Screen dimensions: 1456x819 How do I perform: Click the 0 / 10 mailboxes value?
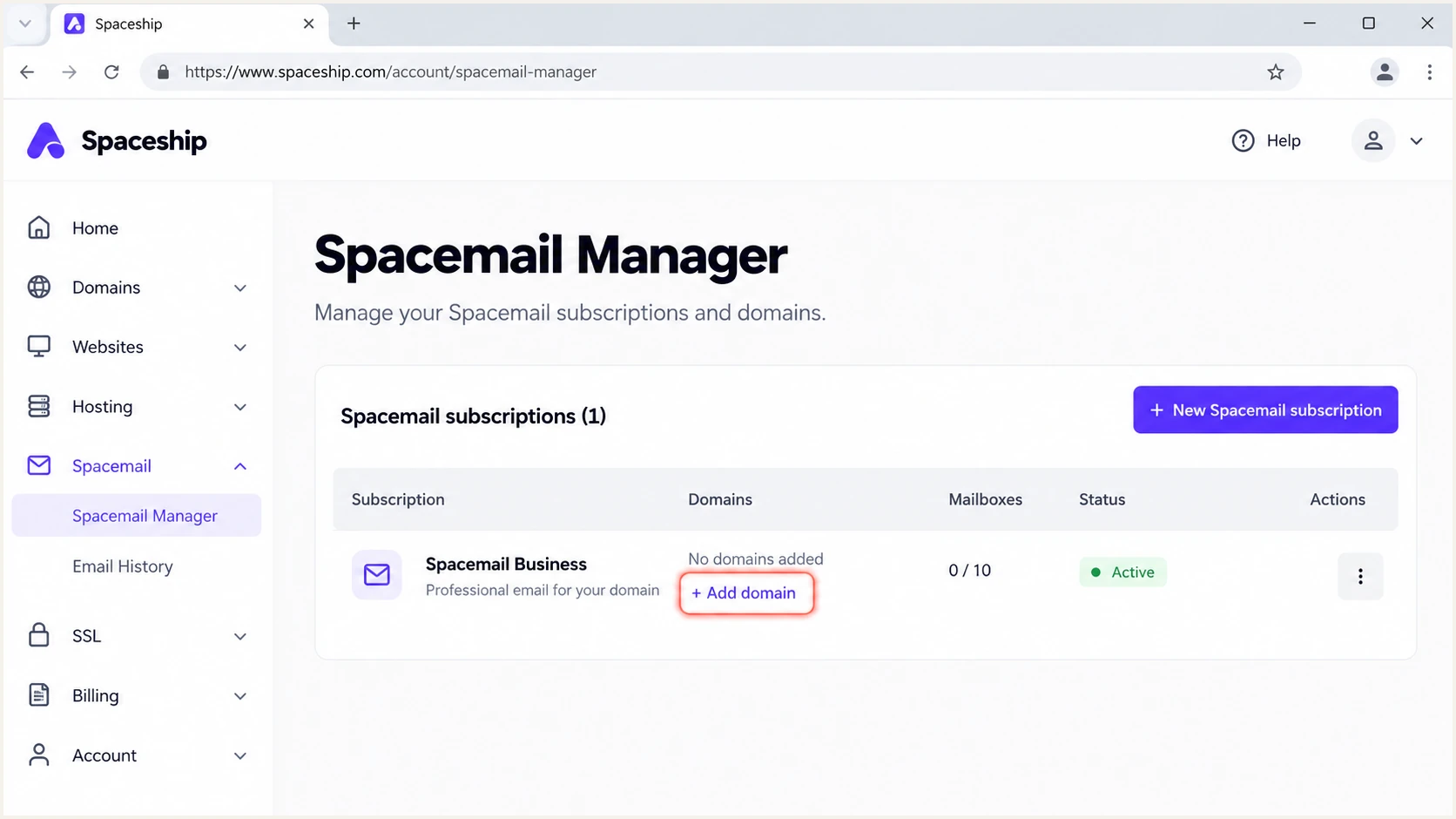pos(969,570)
